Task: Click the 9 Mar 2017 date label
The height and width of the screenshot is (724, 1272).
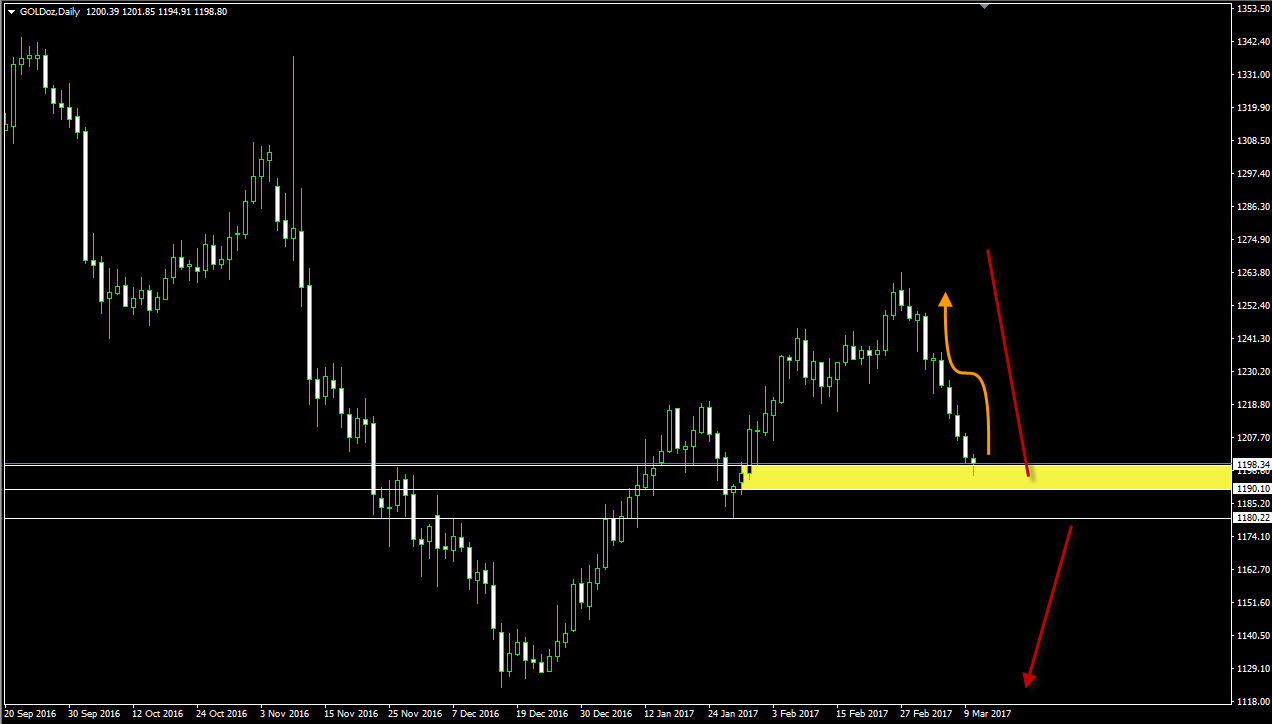Action: (x=987, y=714)
